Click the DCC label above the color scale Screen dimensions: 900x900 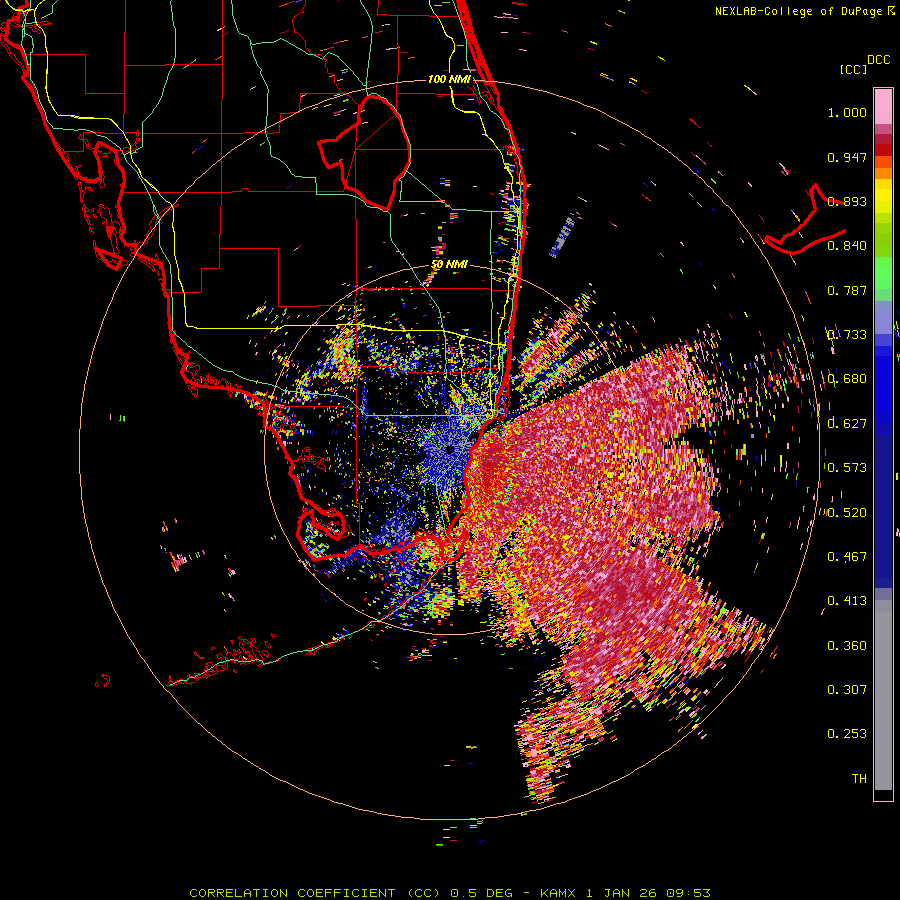click(x=878, y=59)
